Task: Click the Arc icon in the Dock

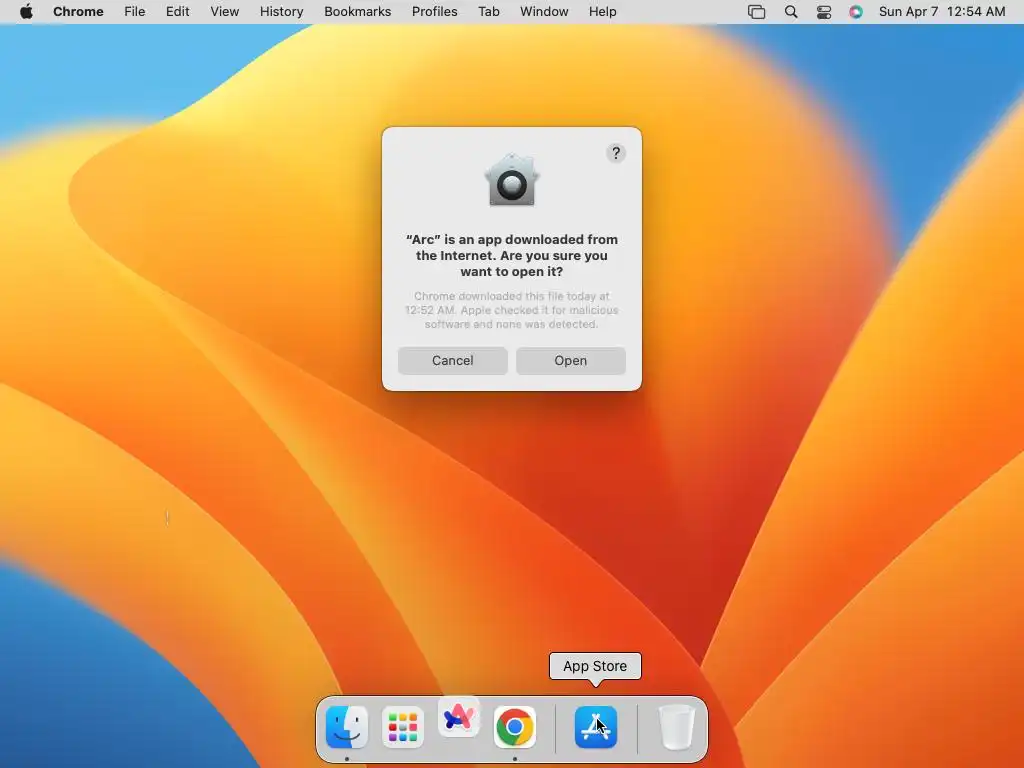Action: (458, 718)
